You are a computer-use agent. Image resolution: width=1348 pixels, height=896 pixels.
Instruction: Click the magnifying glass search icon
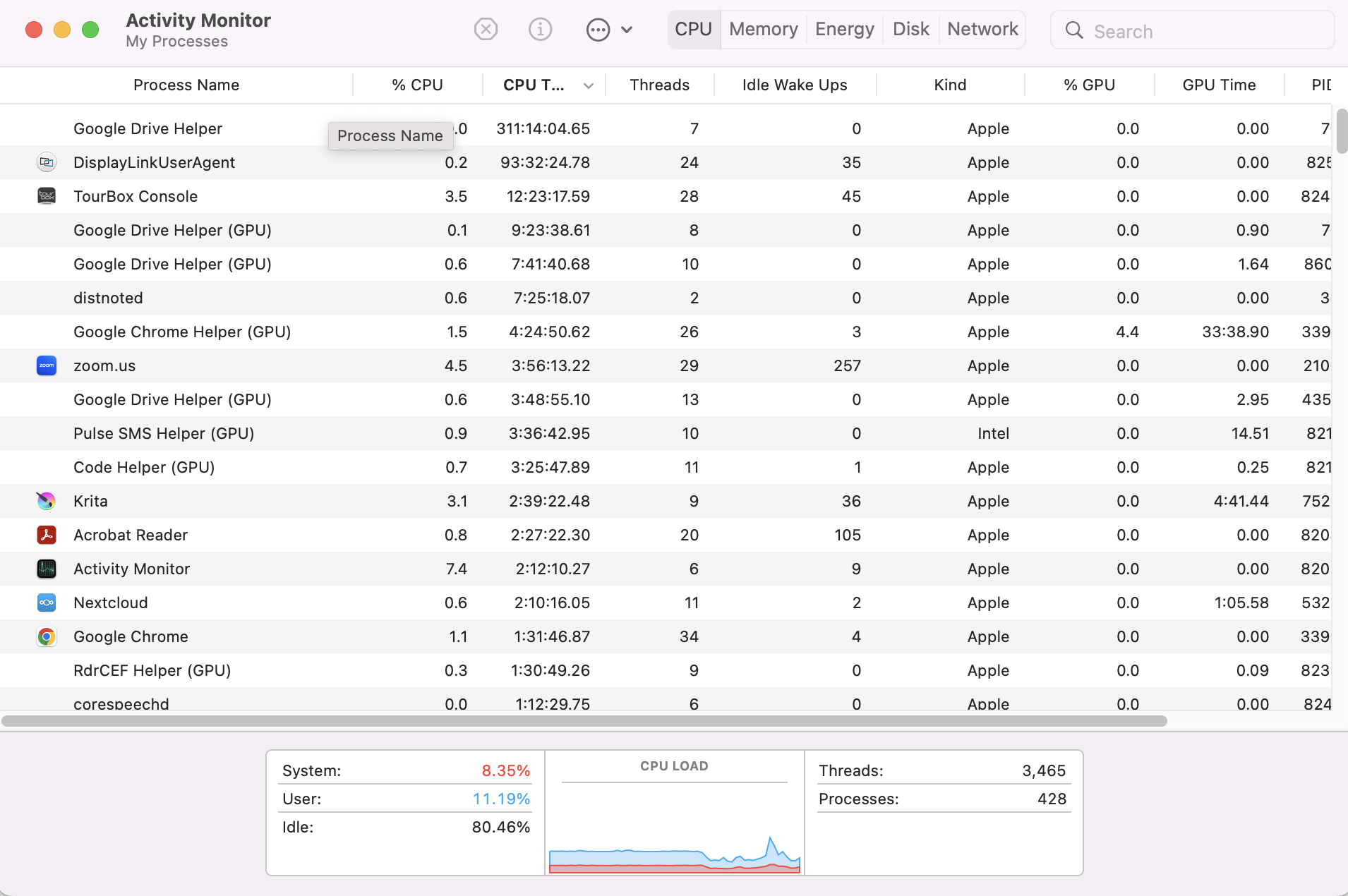tap(1074, 30)
